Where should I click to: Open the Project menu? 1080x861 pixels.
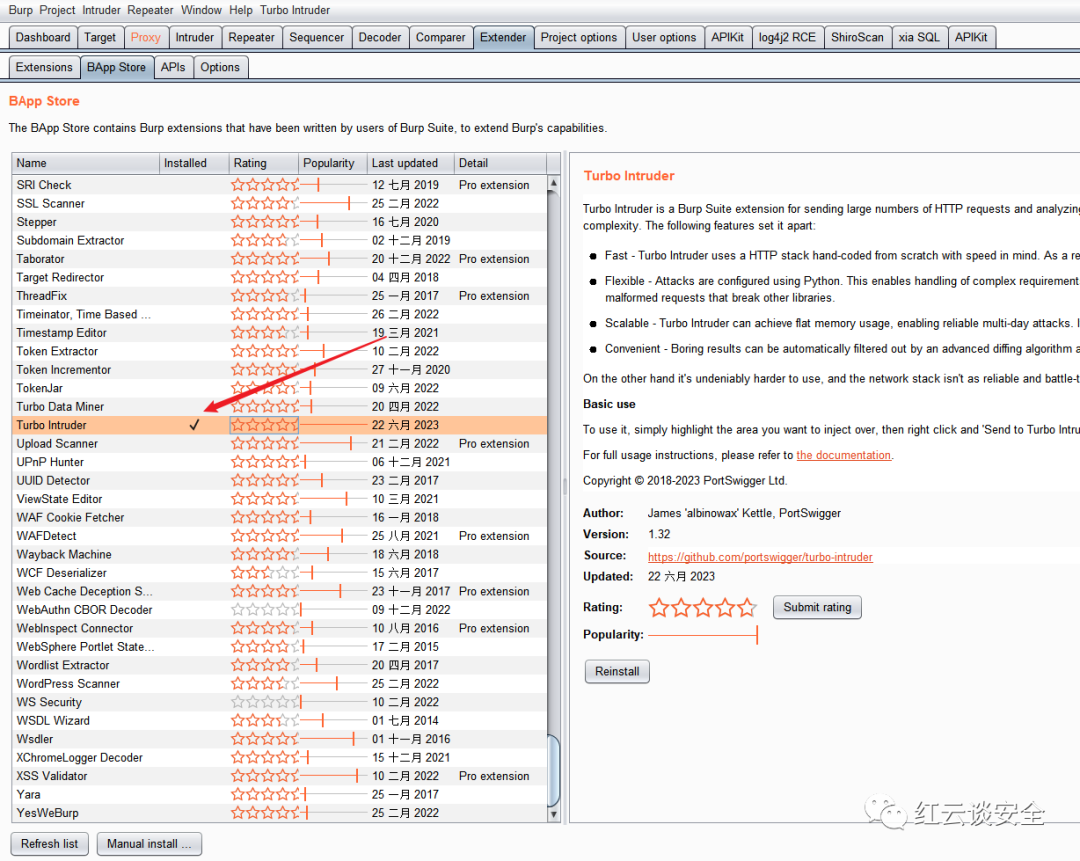click(x=57, y=10)
